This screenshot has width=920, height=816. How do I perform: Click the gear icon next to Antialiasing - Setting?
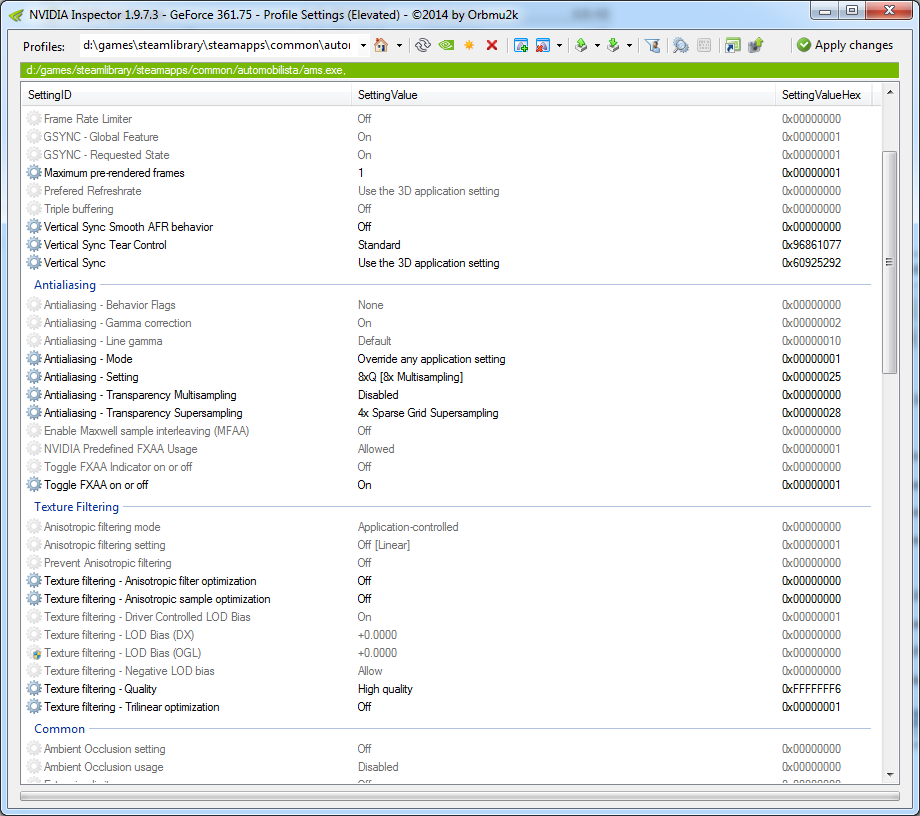[34, 377]
